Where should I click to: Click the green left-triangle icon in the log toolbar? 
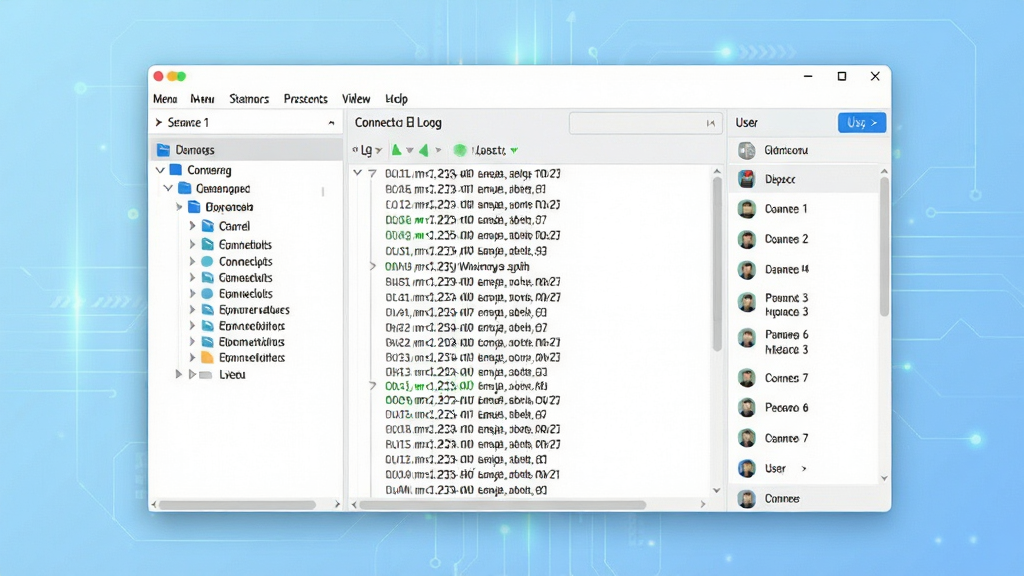click(424, 150)
